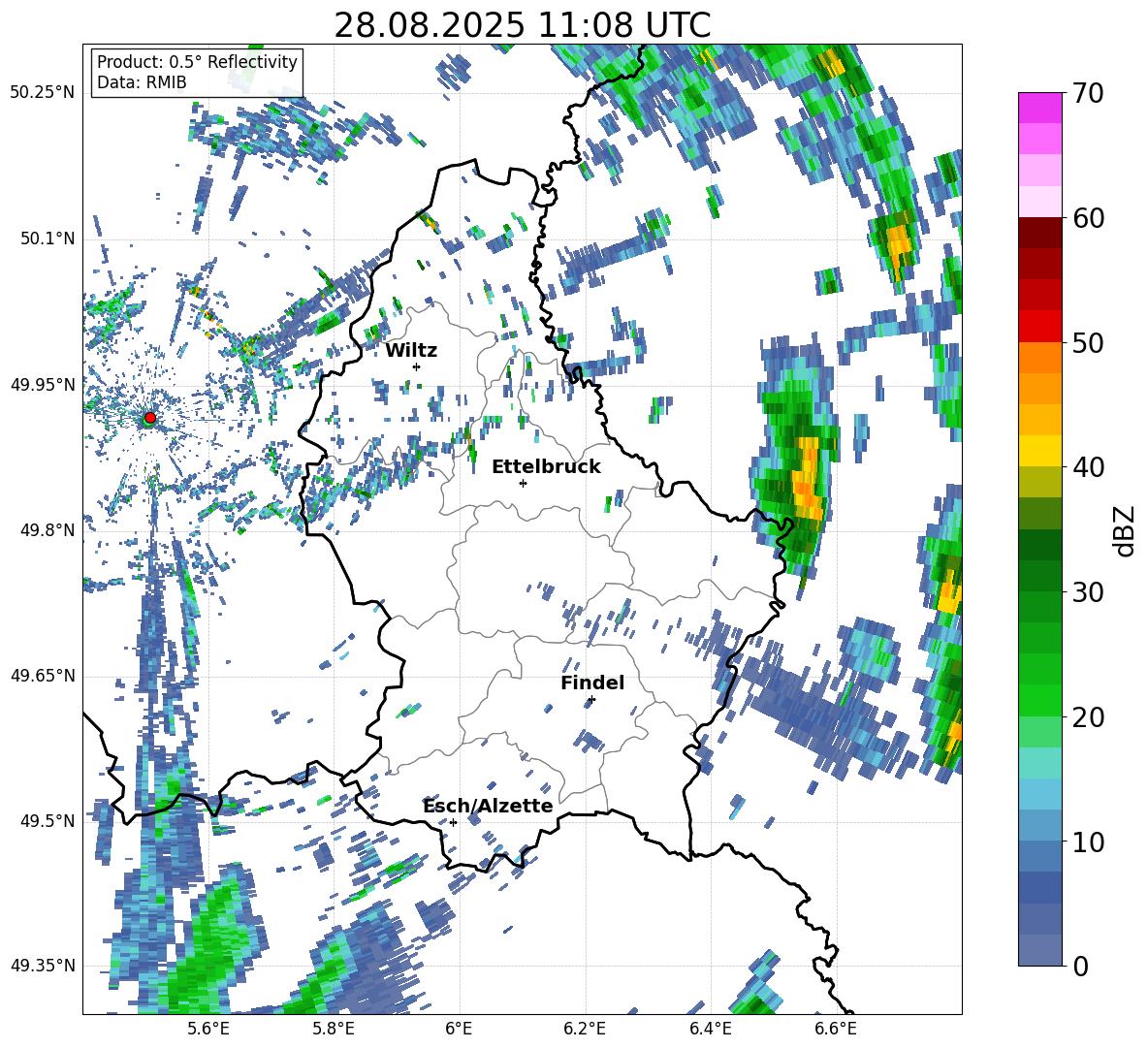Click the 6°E longitude label

(x=459, y=1029)
